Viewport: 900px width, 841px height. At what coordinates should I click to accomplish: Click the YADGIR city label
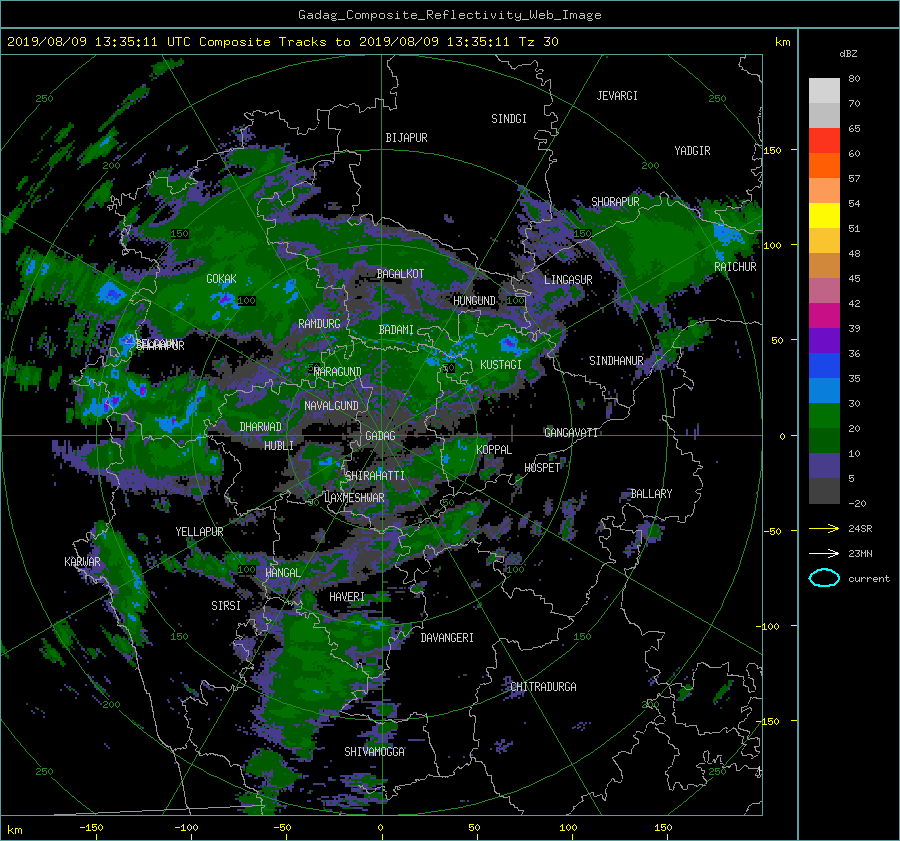coord(692,151)
